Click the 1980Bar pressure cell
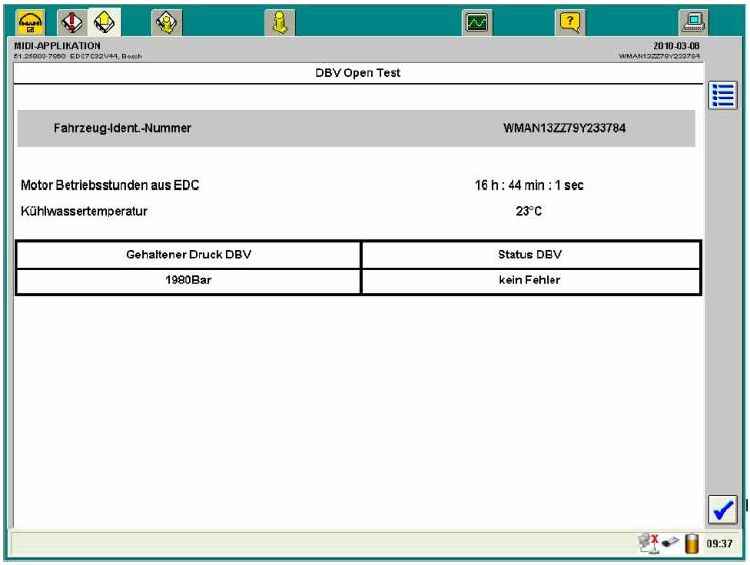Screen dimensions: 750x565 tap(187, 281)
